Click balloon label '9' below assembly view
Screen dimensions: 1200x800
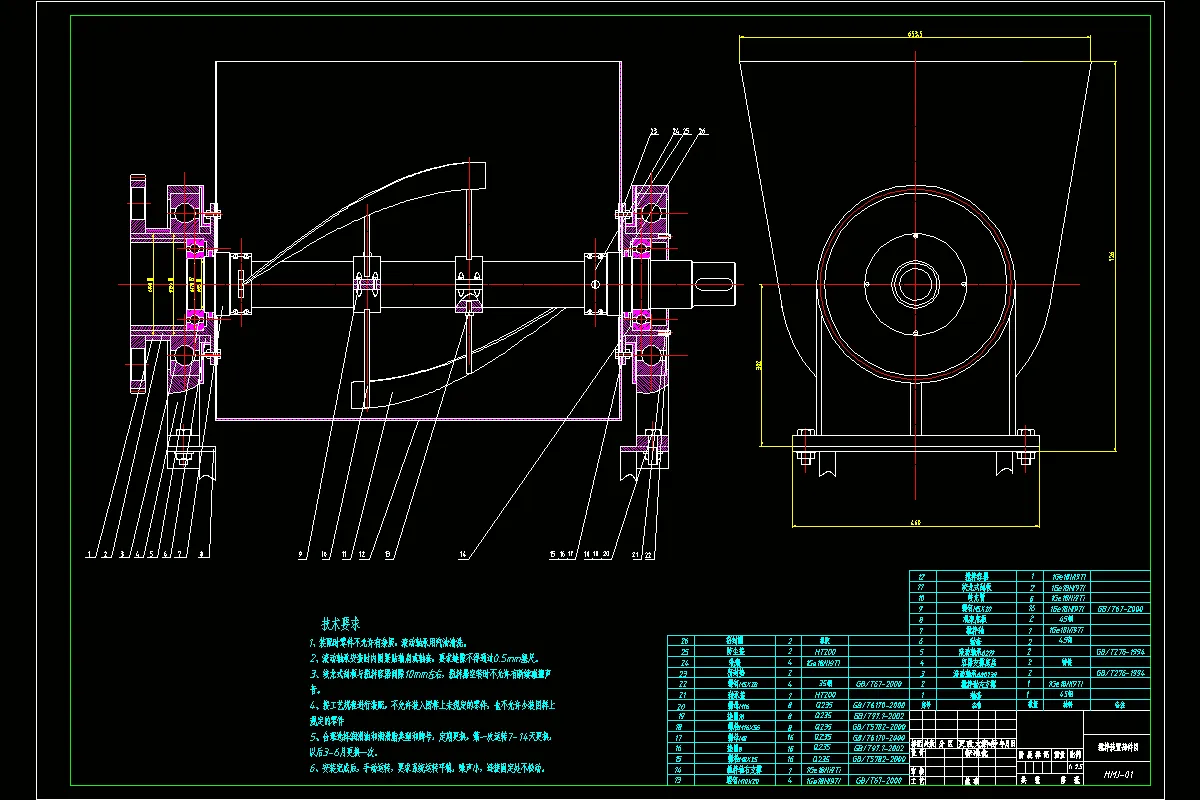300,553
